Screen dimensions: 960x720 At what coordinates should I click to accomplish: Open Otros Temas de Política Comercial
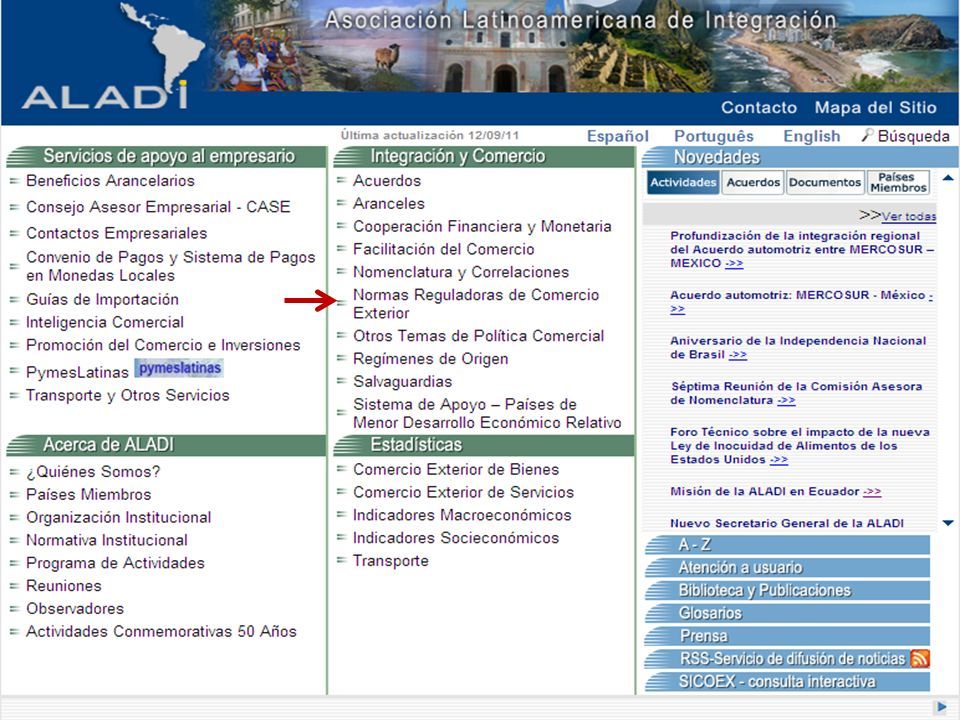478,336
